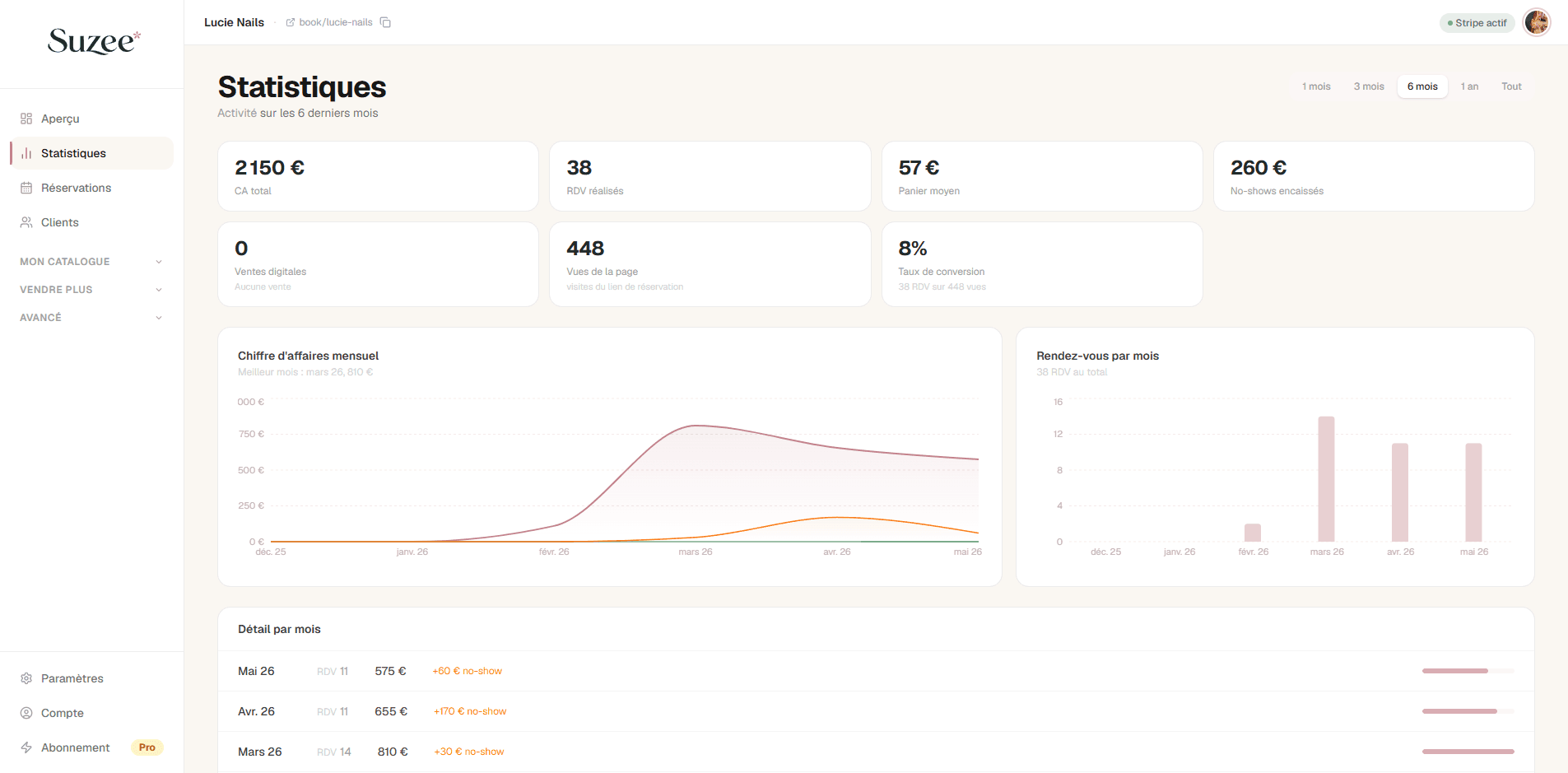Click the 2 150 € CA total card
The height and width of the screenshot is (773, 1568).
[378, 176]
